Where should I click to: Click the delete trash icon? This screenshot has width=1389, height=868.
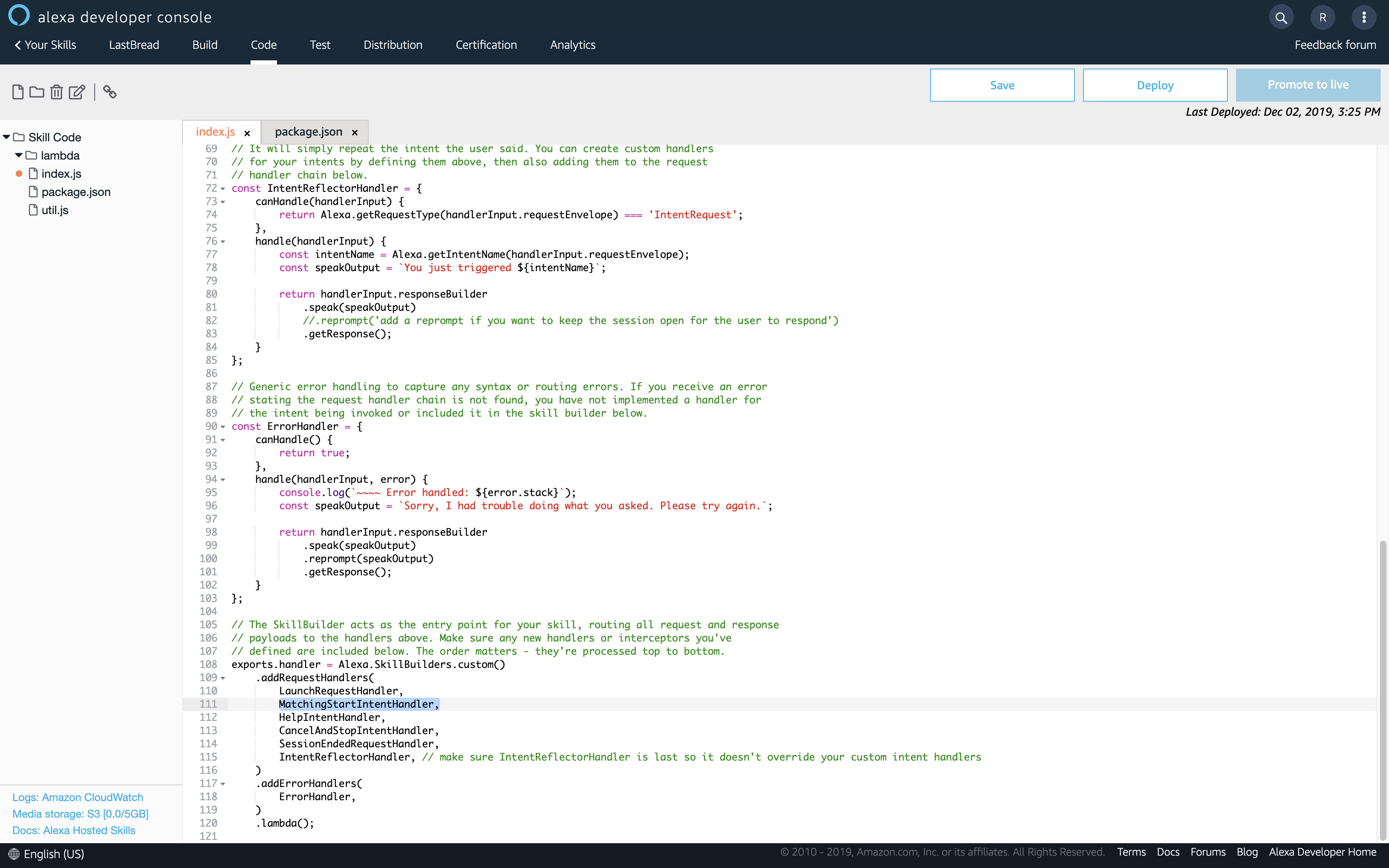point(56,92)
